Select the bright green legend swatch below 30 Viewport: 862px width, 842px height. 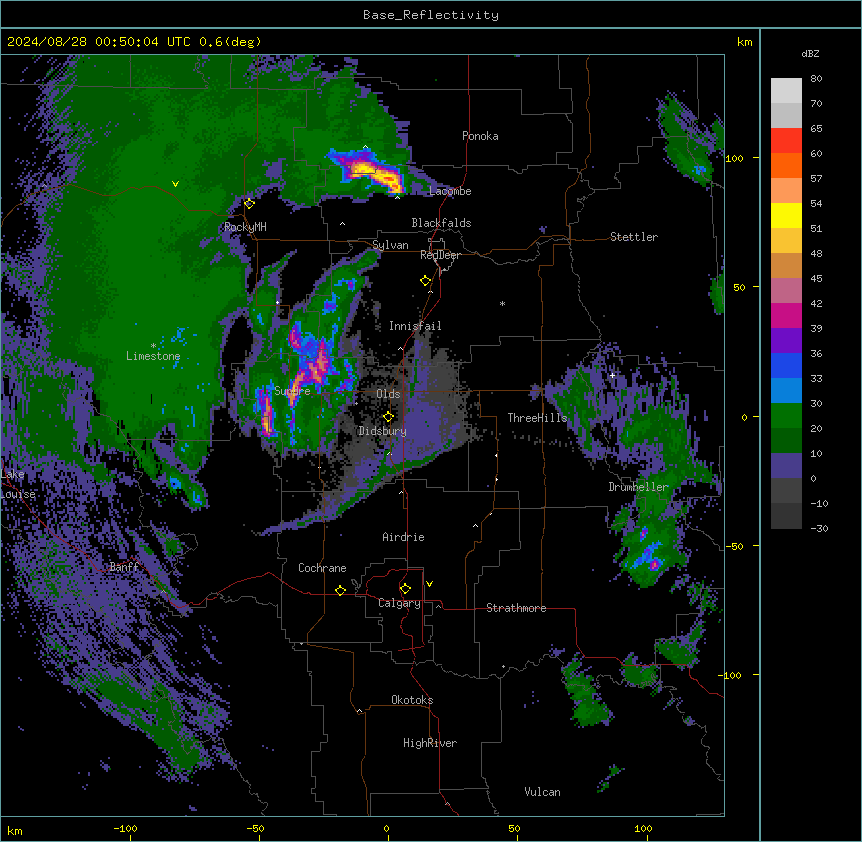coord(786,416)
